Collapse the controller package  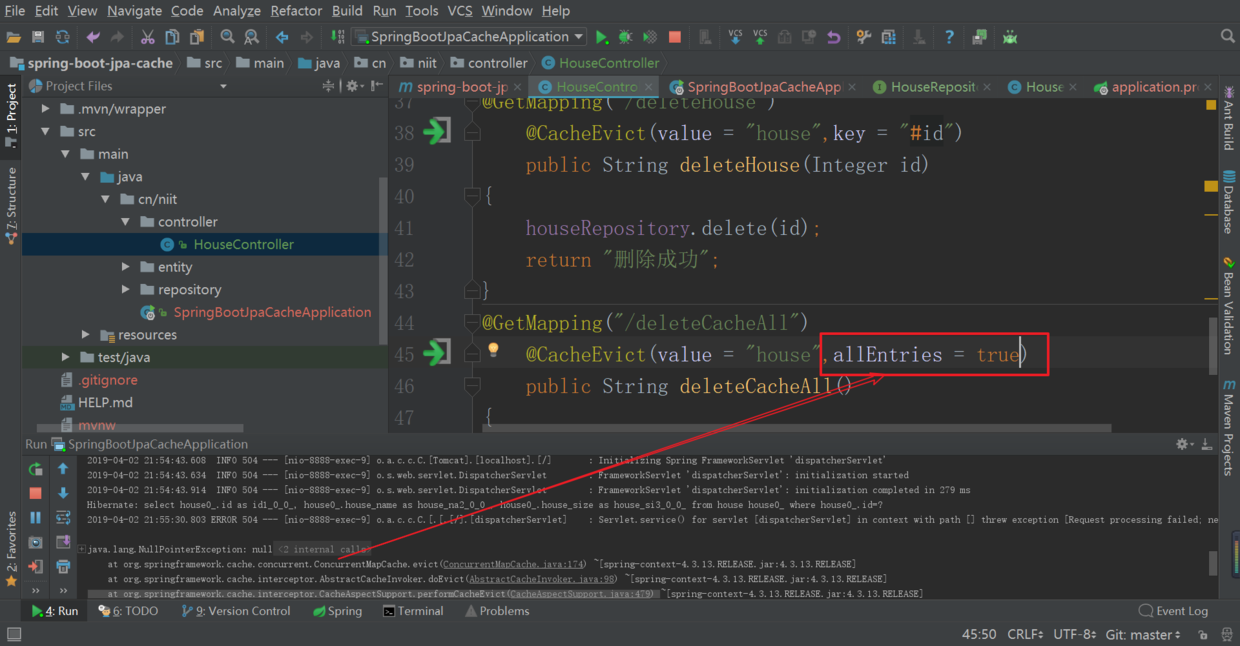tap(125, 222)
